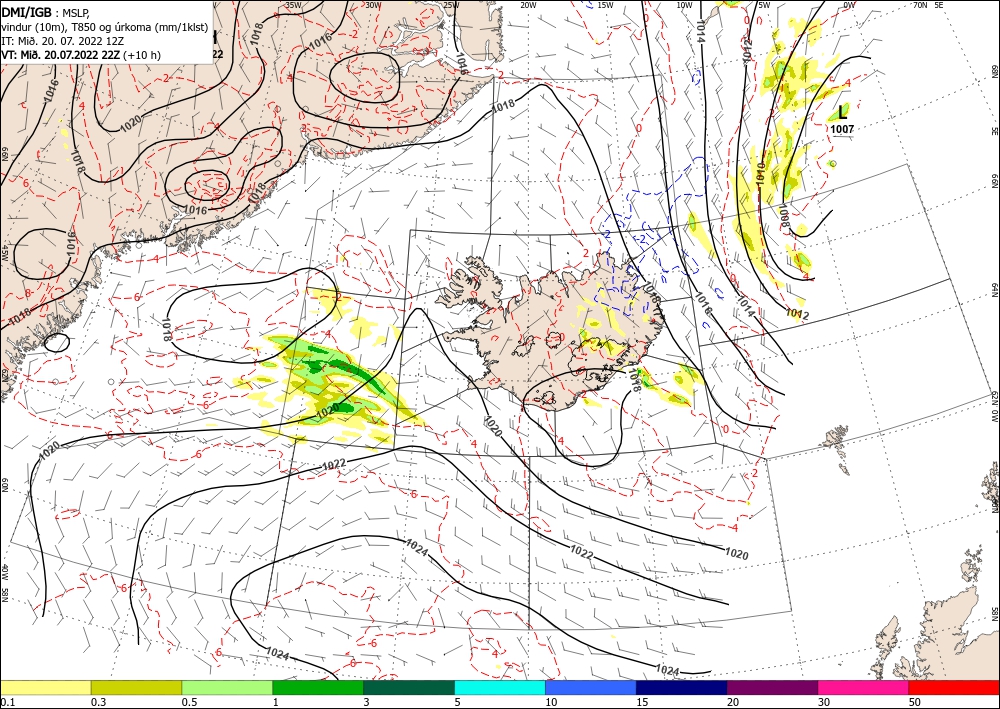Click the "0.1" legend value
Screen dimensions: 1000x709
[7, 702]
